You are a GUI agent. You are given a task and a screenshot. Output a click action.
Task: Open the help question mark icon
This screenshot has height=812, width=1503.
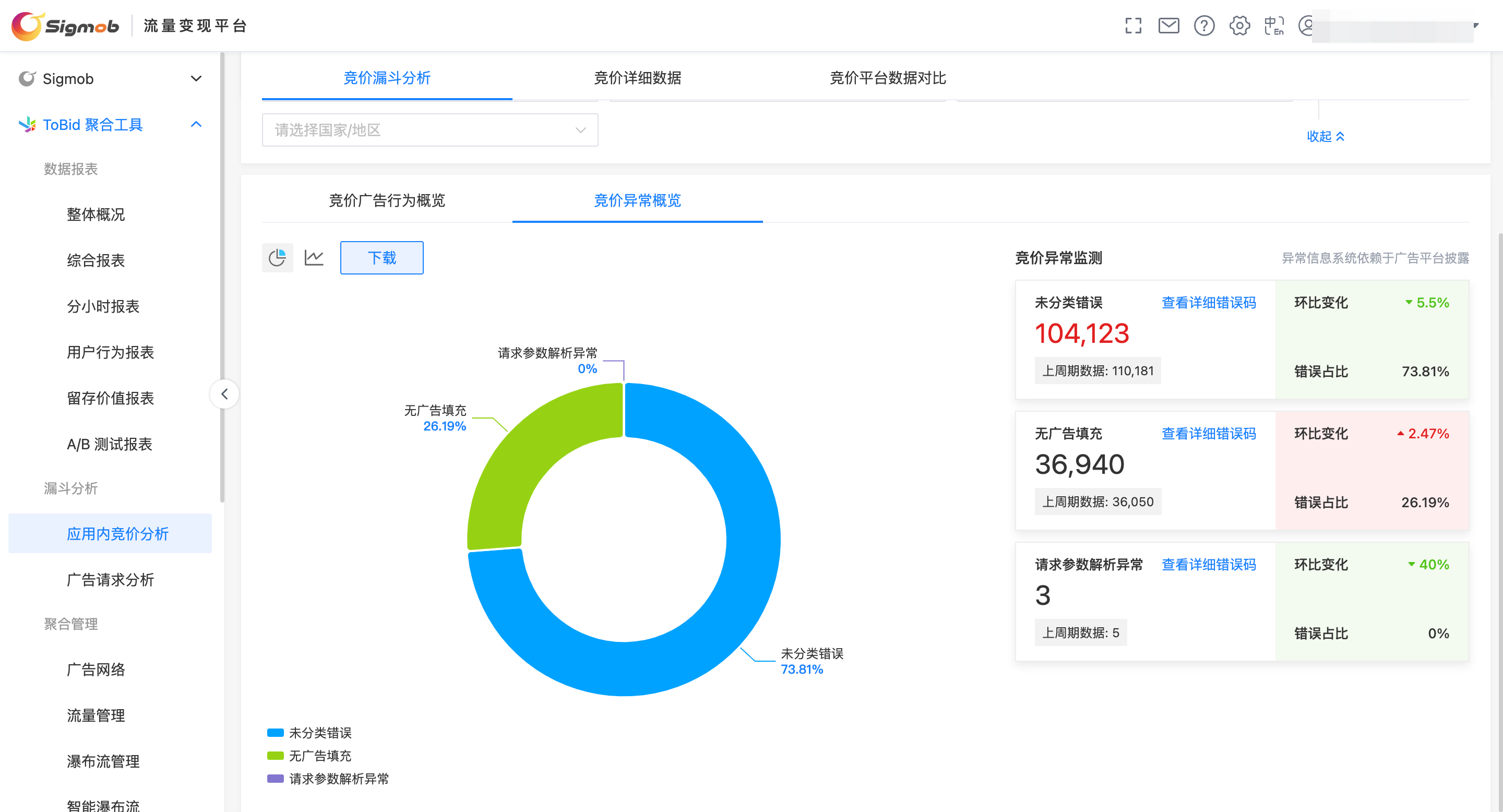(1203, 26)
